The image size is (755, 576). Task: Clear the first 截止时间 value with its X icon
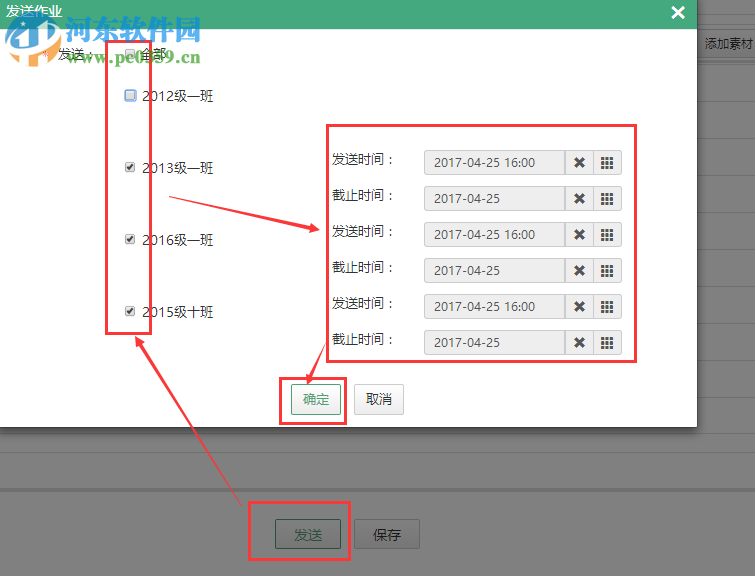(579, 198)
